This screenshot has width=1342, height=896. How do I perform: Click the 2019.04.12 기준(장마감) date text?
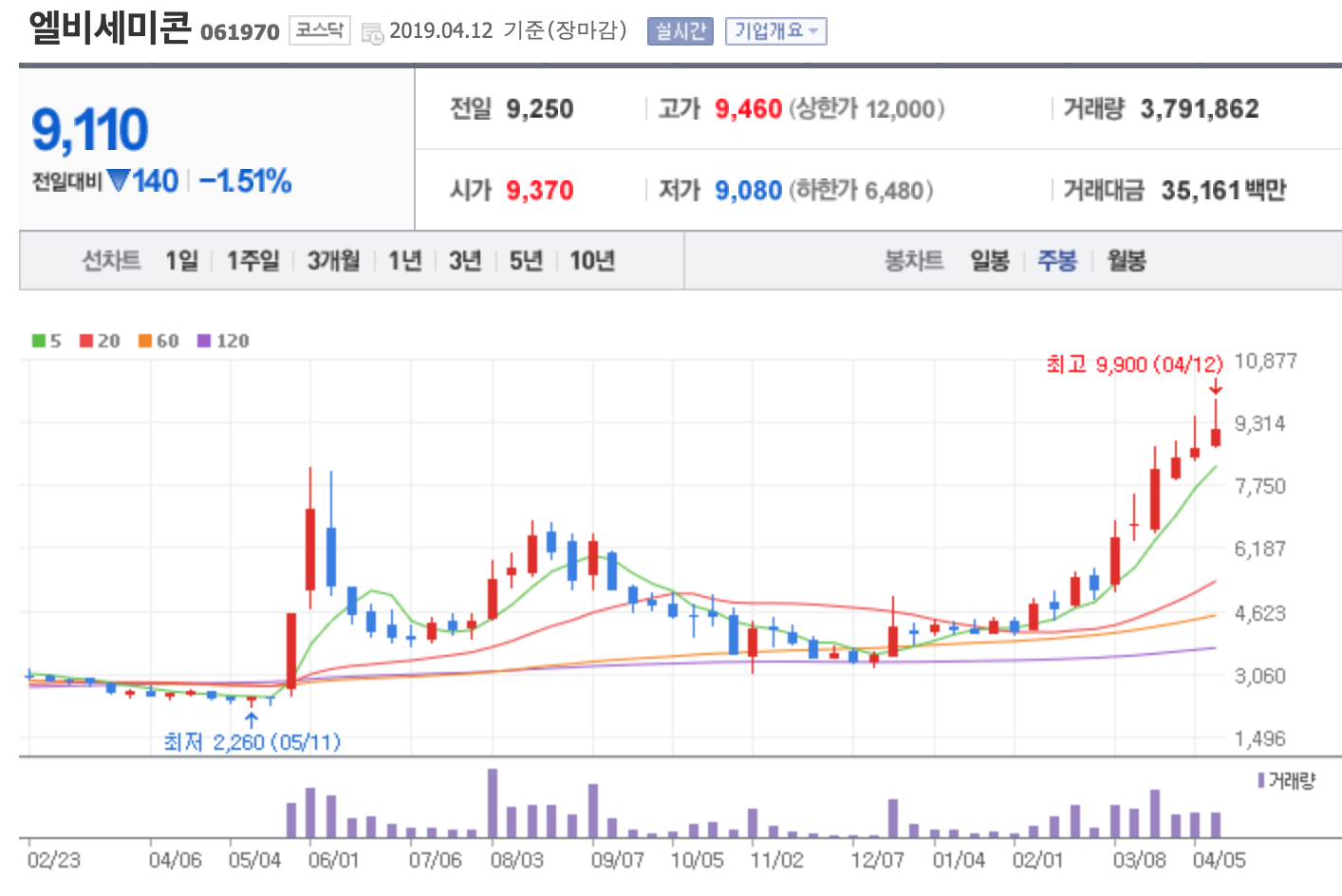point(509,30)
